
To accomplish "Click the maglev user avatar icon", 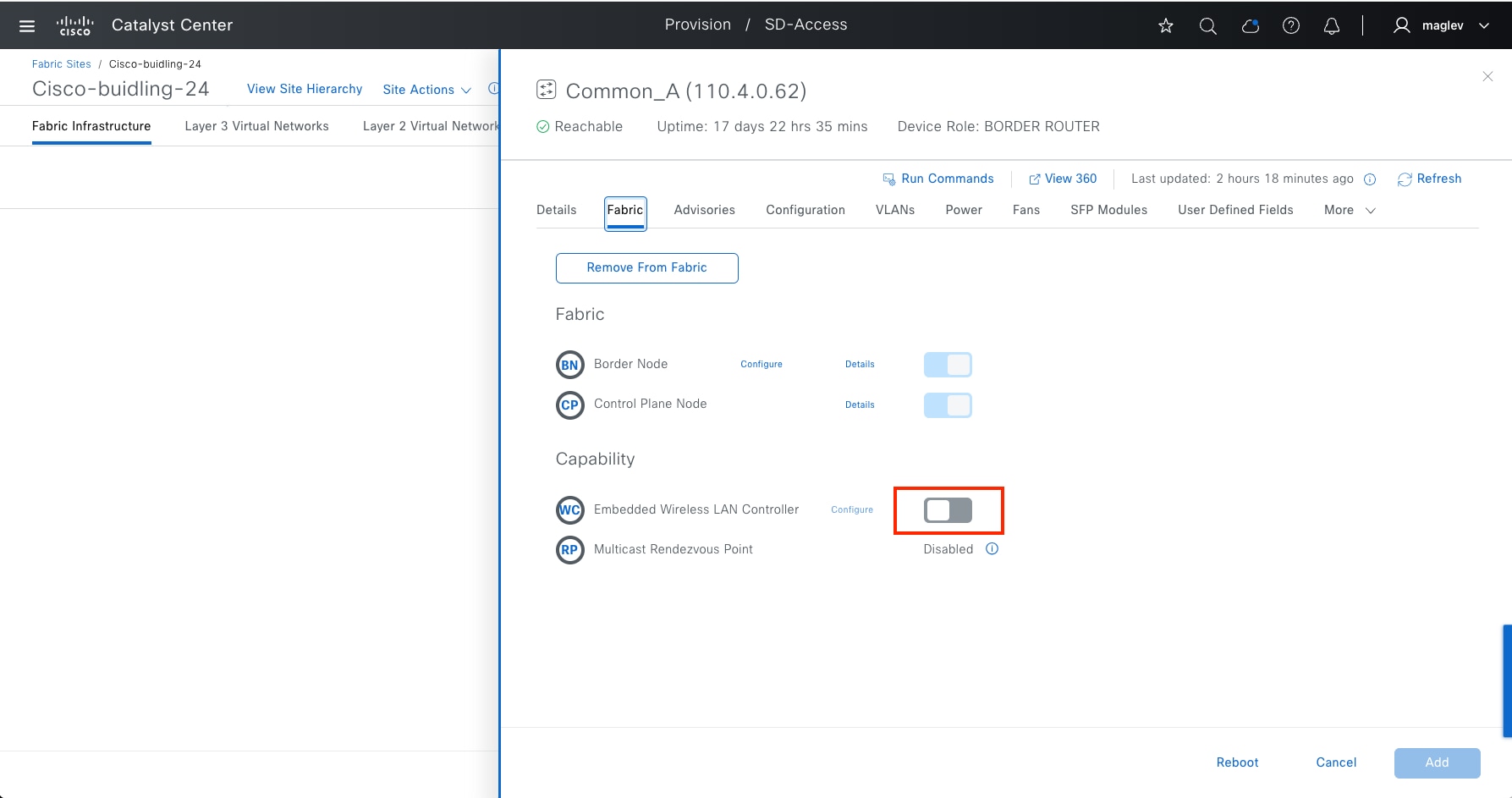I will tap(1402, 25).
